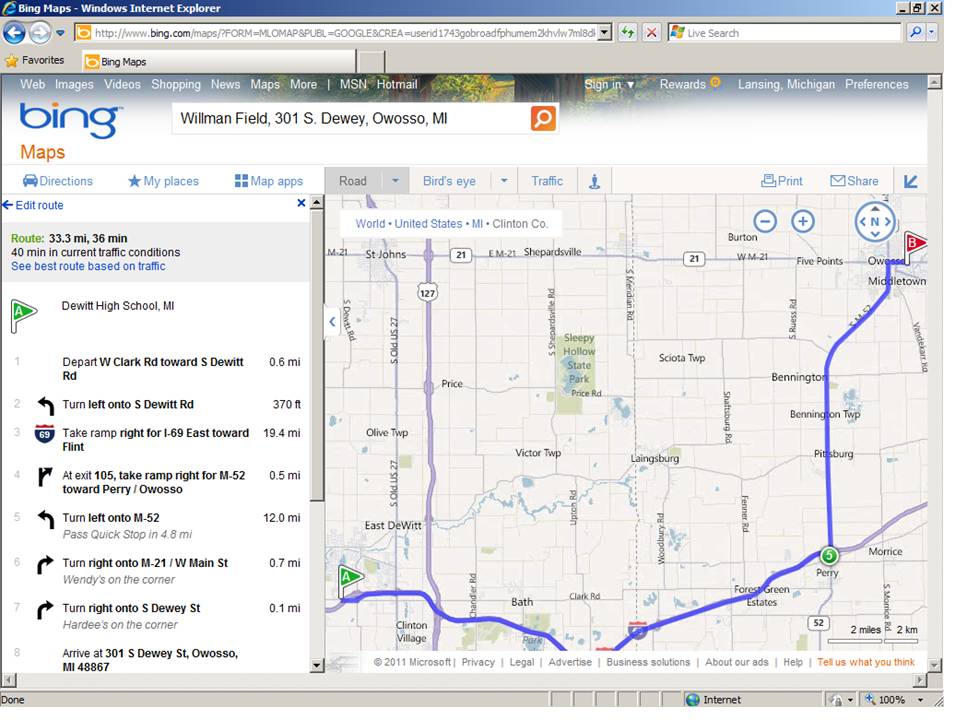Screen dimensions: 960x720
Task: Click turn-right arrow for M-21 / W Main St
Action: 45,564
